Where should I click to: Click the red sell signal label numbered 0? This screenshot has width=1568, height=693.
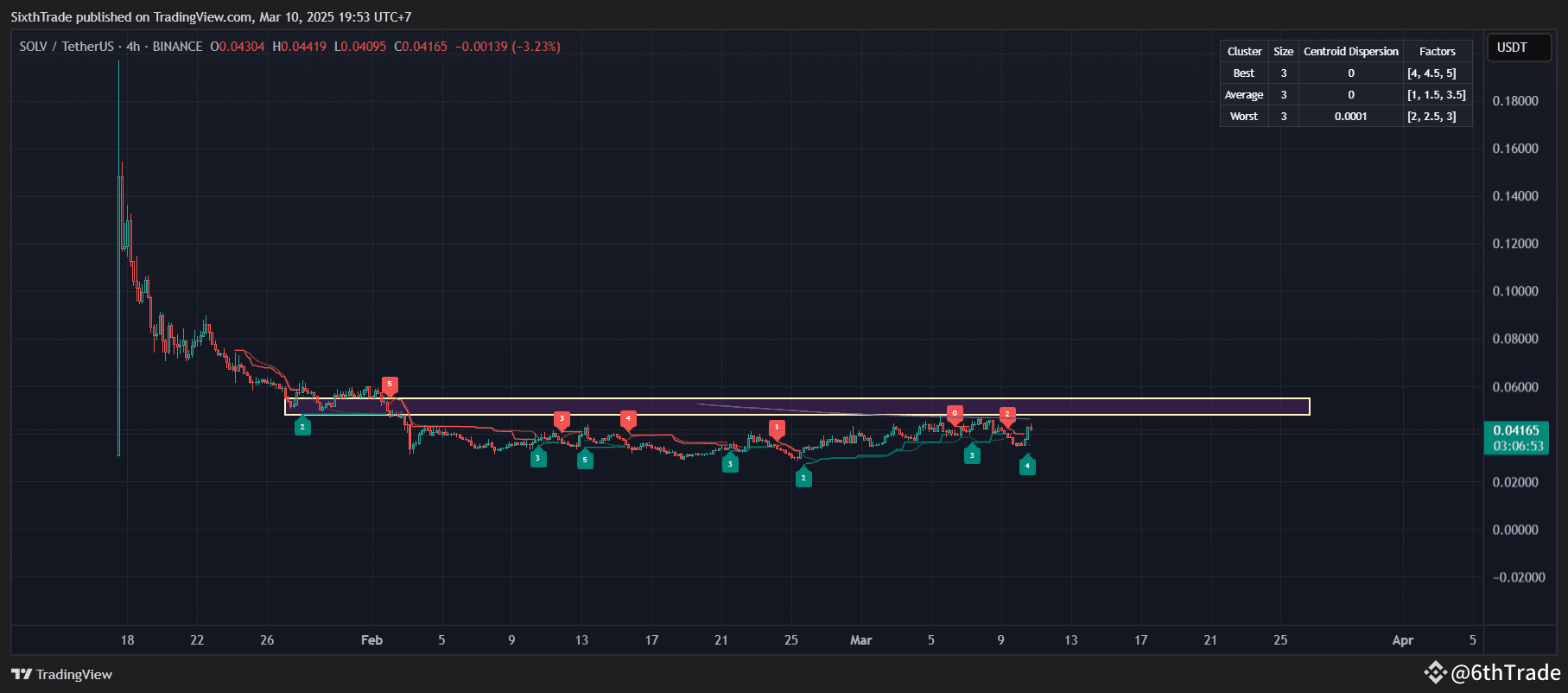(955, 414)
